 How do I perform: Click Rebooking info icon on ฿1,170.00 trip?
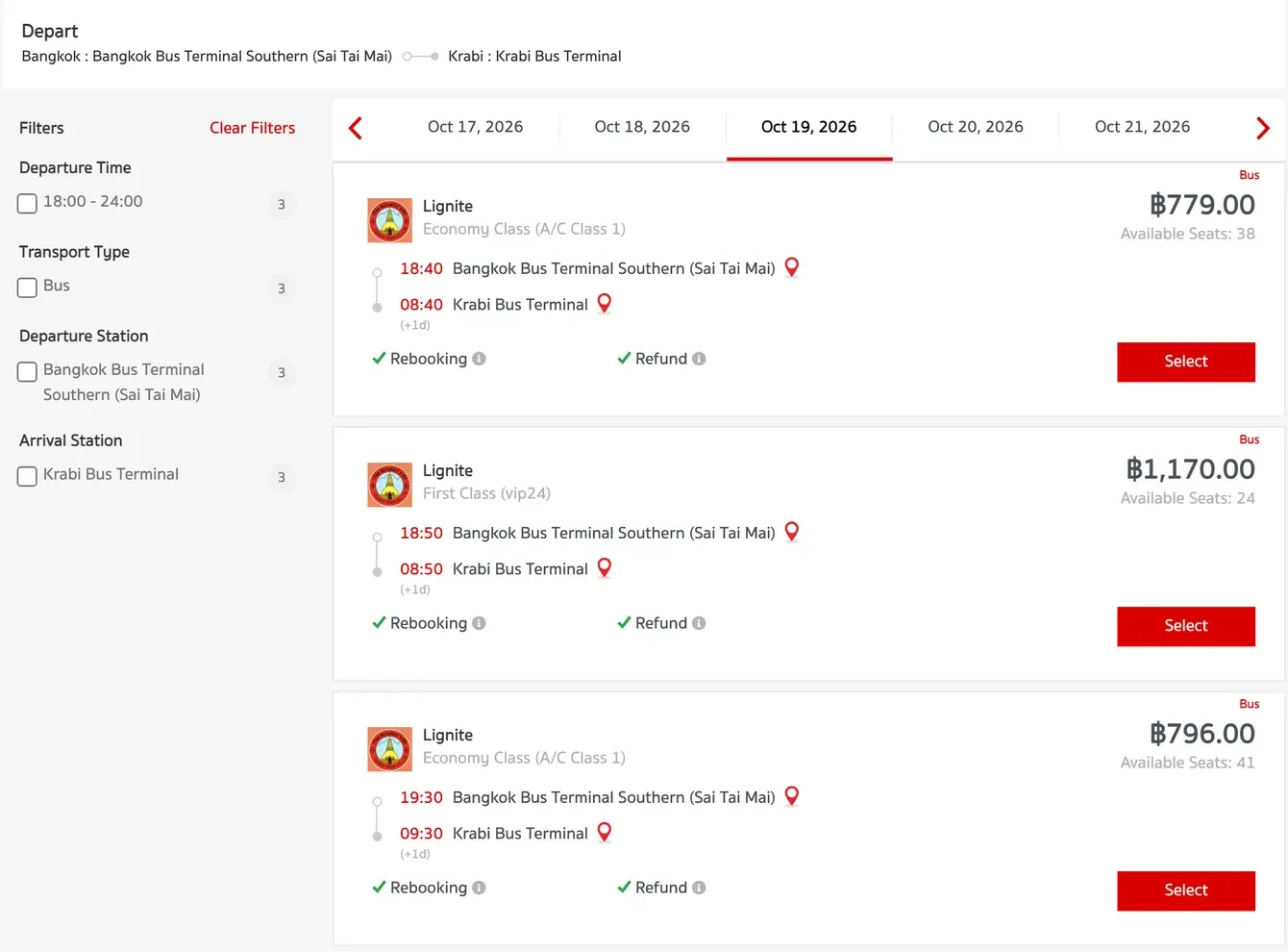click(x=479, y=623)
